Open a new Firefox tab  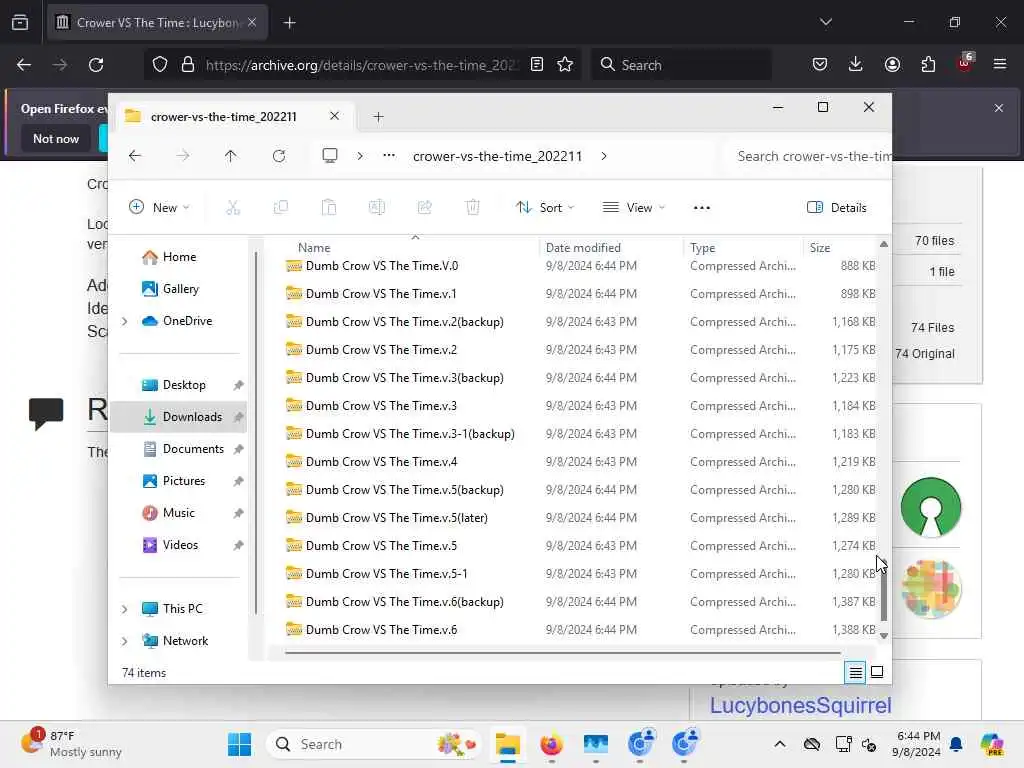tap(289, 23)
